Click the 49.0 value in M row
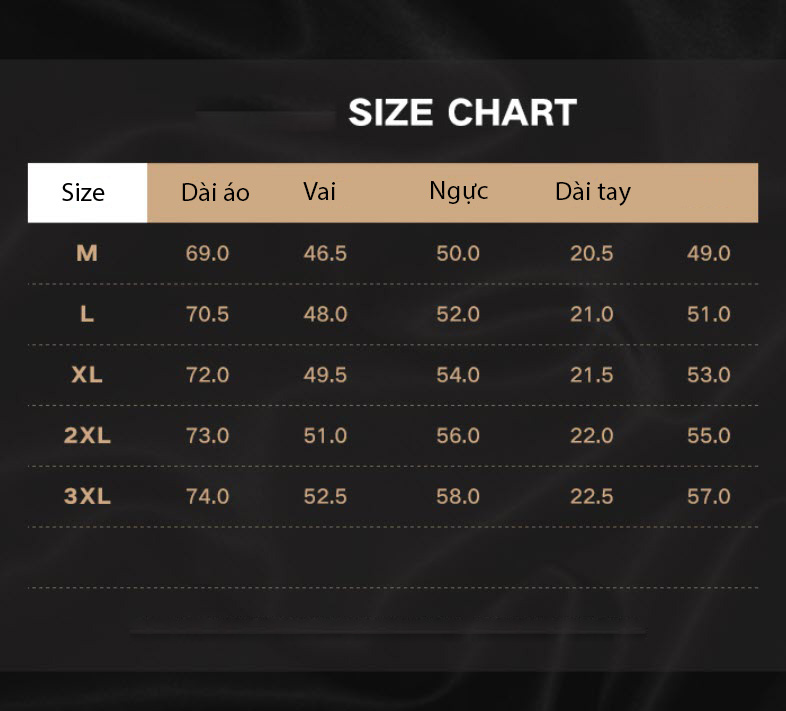786x711 pixels. [708, 253]
